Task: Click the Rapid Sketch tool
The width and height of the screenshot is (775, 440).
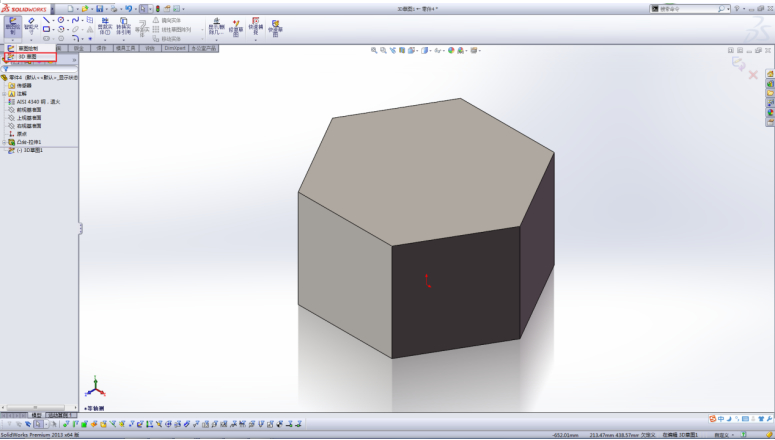Action: coord(275,28)
